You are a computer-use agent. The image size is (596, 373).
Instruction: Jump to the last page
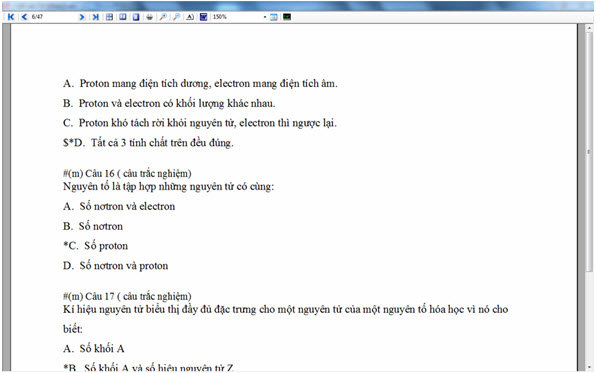pos(95,17)
